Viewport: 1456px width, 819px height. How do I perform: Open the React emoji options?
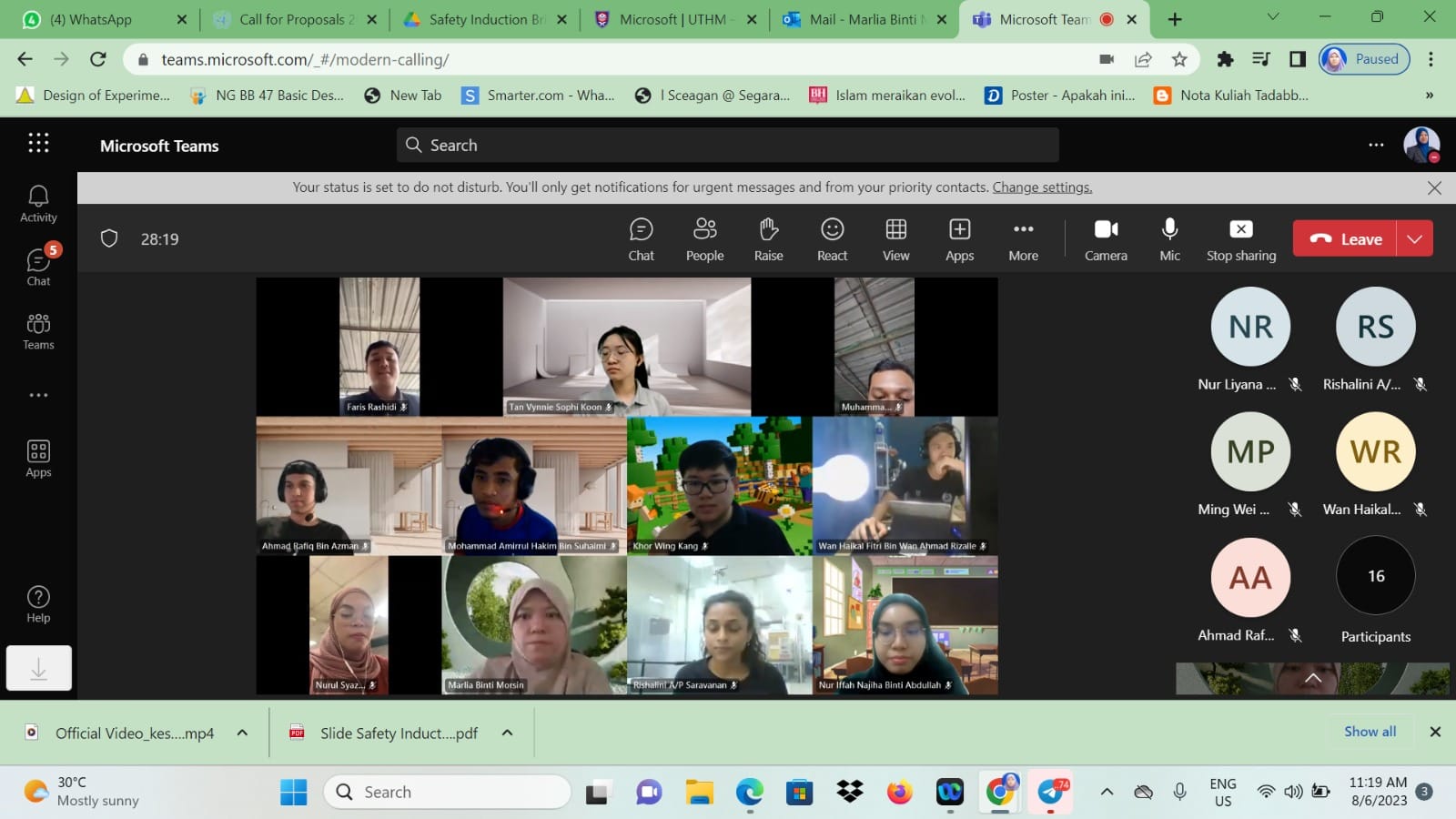point(832,239)
